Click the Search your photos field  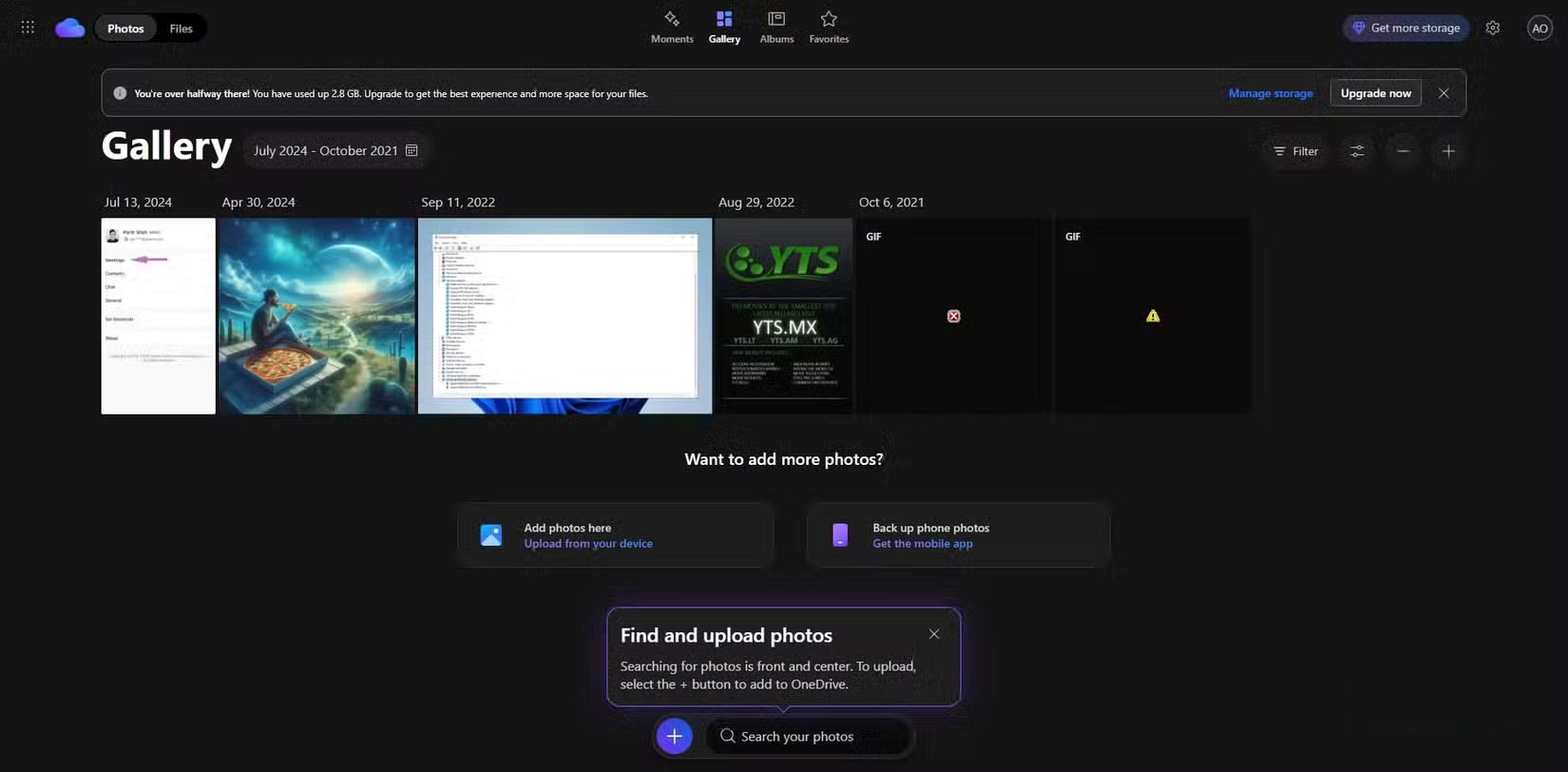pyautogui.click(x=808, y=736)
